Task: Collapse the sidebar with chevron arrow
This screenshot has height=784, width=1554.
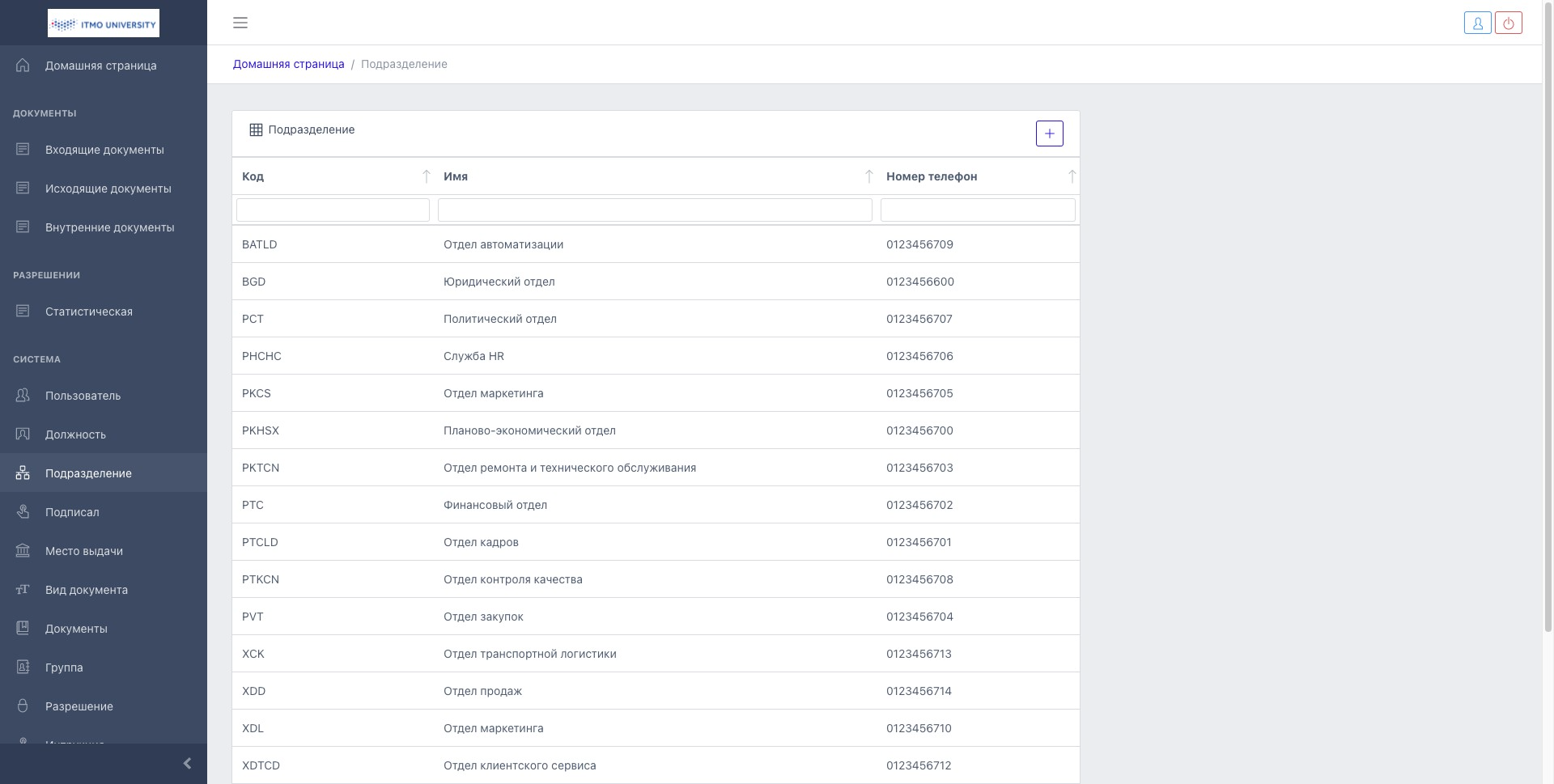Action: point(187,763)
